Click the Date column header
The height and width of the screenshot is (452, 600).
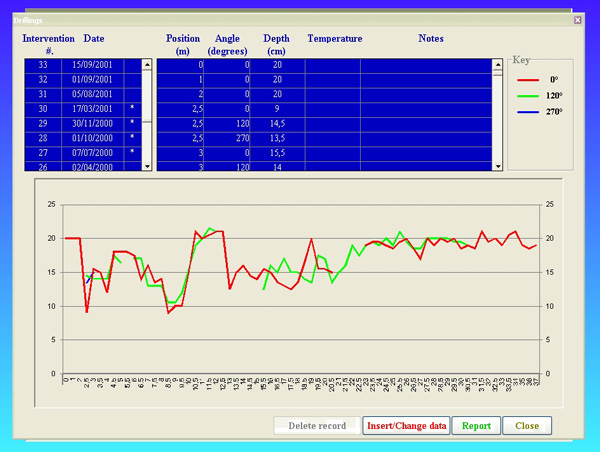(x=94, y=39)
